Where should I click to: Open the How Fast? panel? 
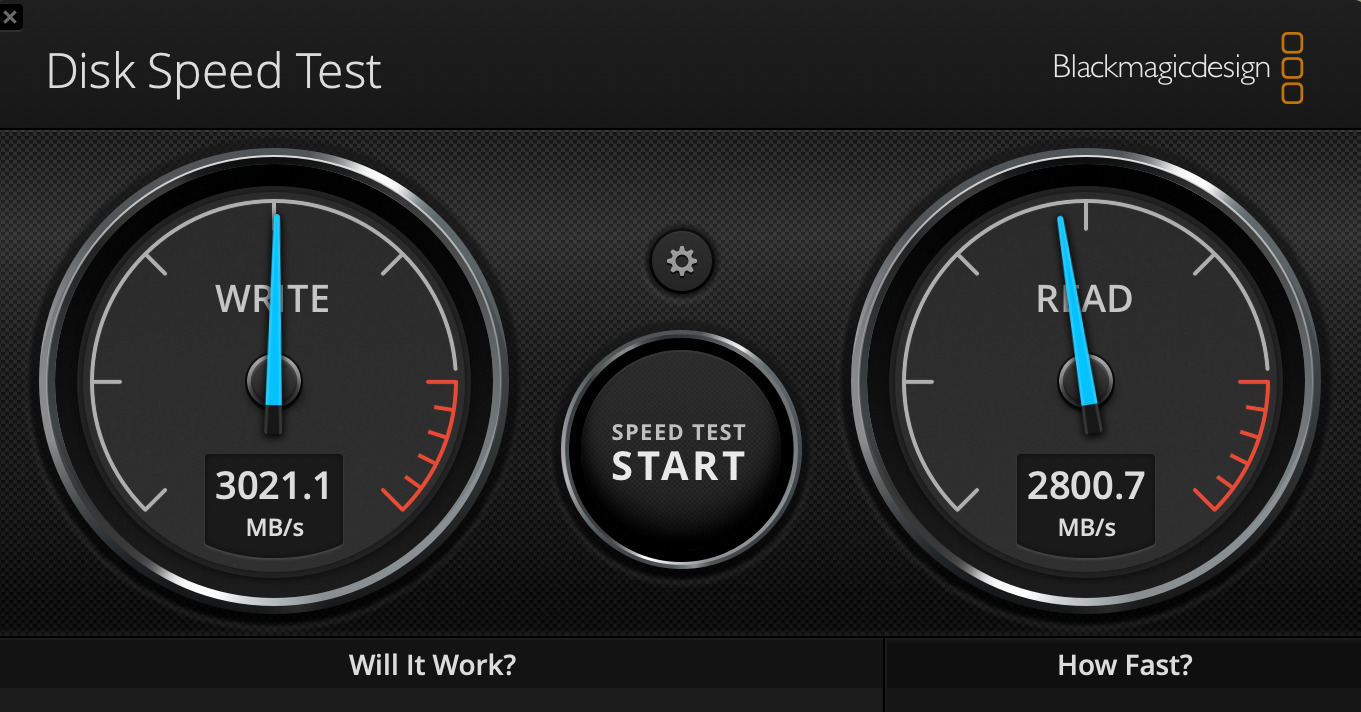coord(1124,665)
